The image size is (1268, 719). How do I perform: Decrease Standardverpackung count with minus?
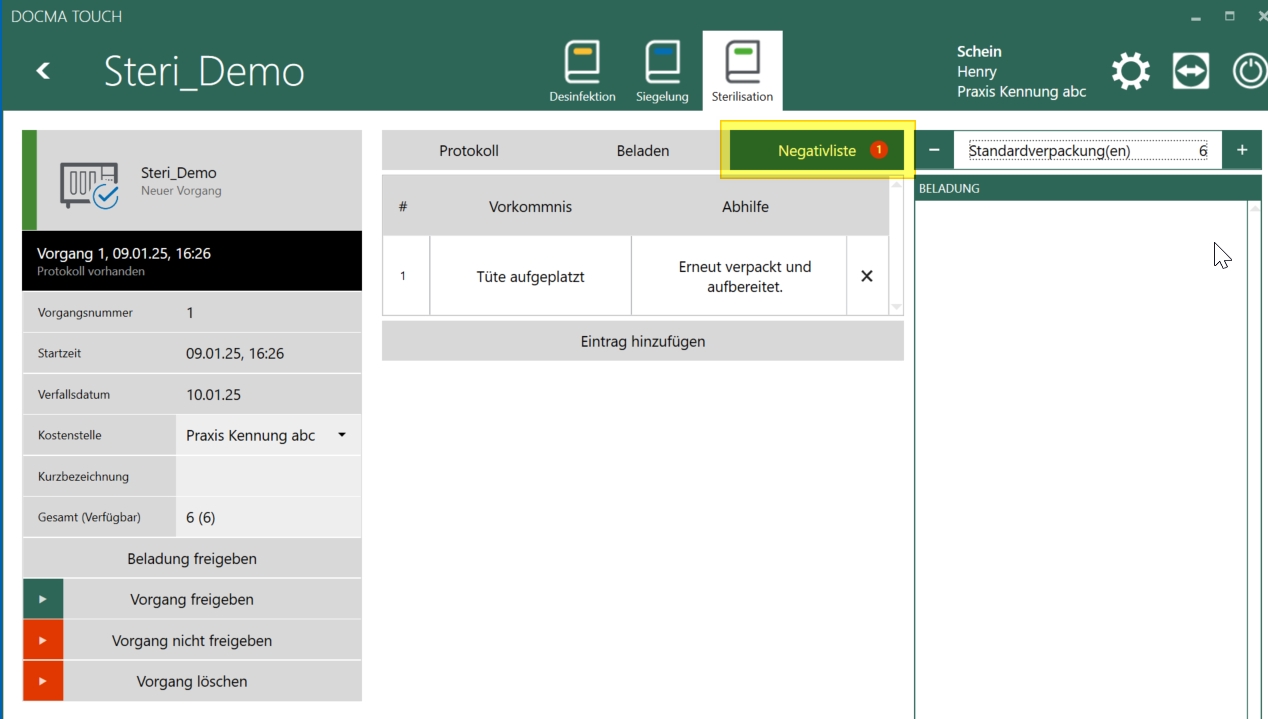934,150
